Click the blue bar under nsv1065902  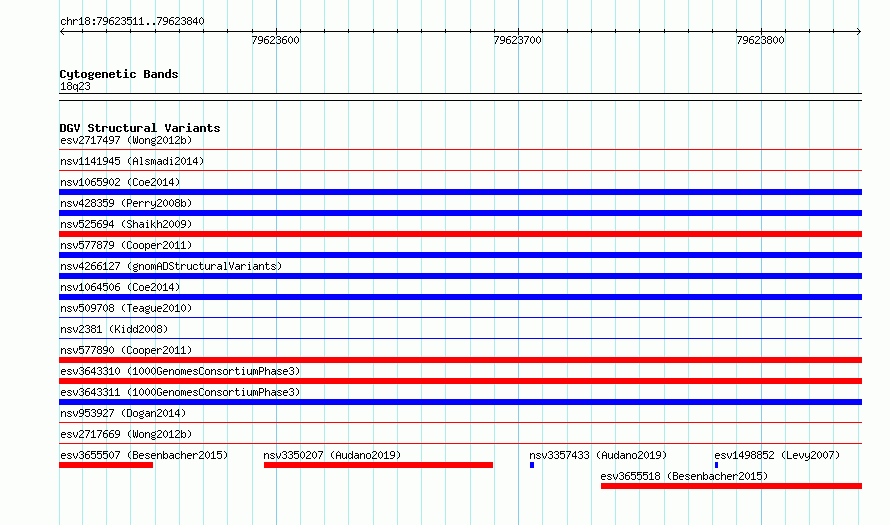click(460, 192)
